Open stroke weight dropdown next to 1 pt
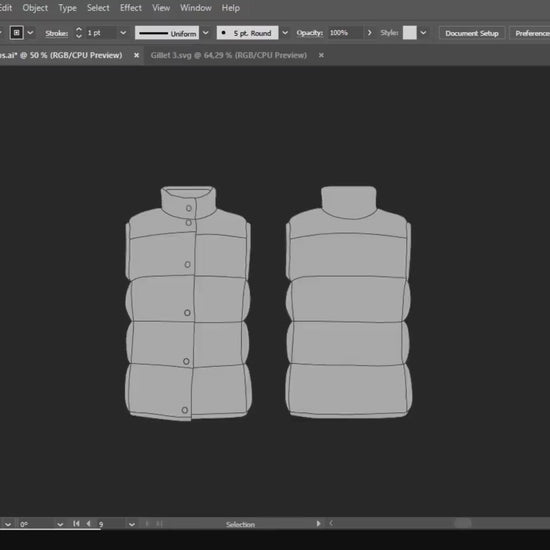The width and height of the screenshot is (550, 550). [123, 33]
